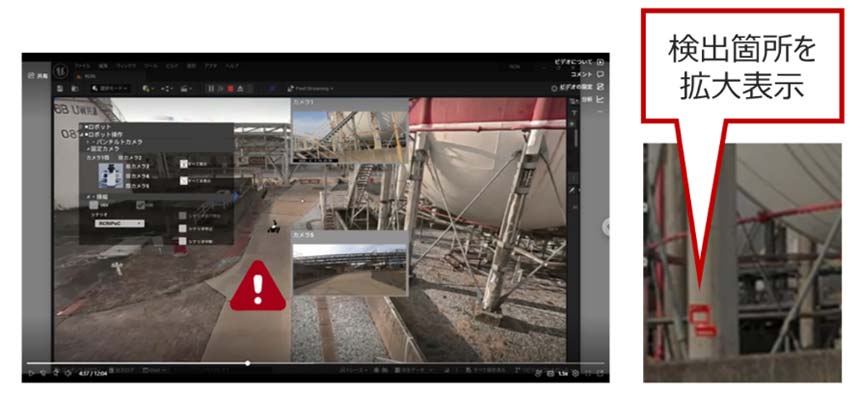The height and width of the screenshot is (394, 860).
Task: Open the ウィンドウ menu
Action: coord(126,65)
